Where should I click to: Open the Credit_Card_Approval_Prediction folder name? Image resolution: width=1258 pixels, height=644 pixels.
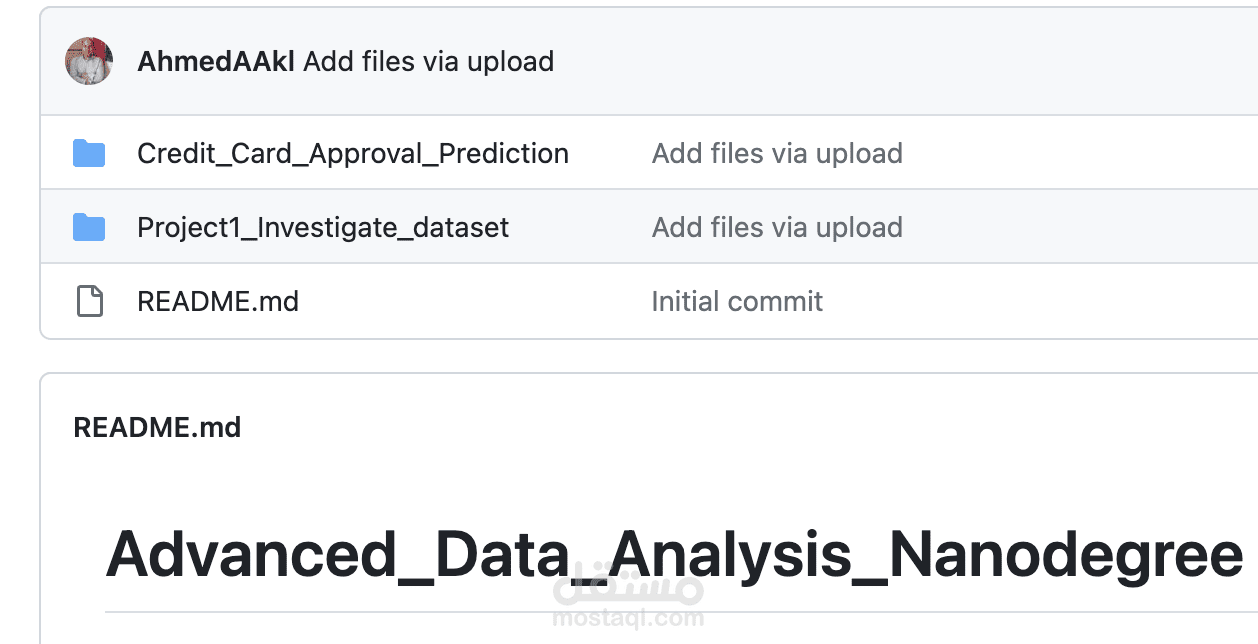point(353,154)
